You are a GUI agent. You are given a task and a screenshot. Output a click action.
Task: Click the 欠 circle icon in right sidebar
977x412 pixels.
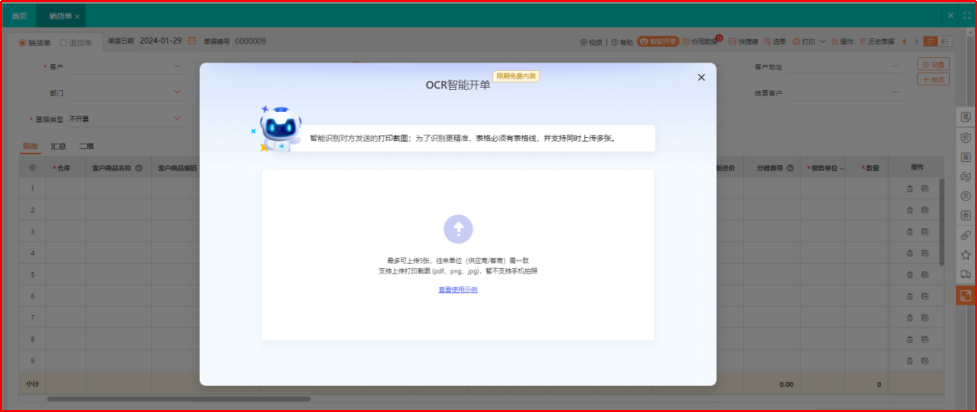point(966,196)
